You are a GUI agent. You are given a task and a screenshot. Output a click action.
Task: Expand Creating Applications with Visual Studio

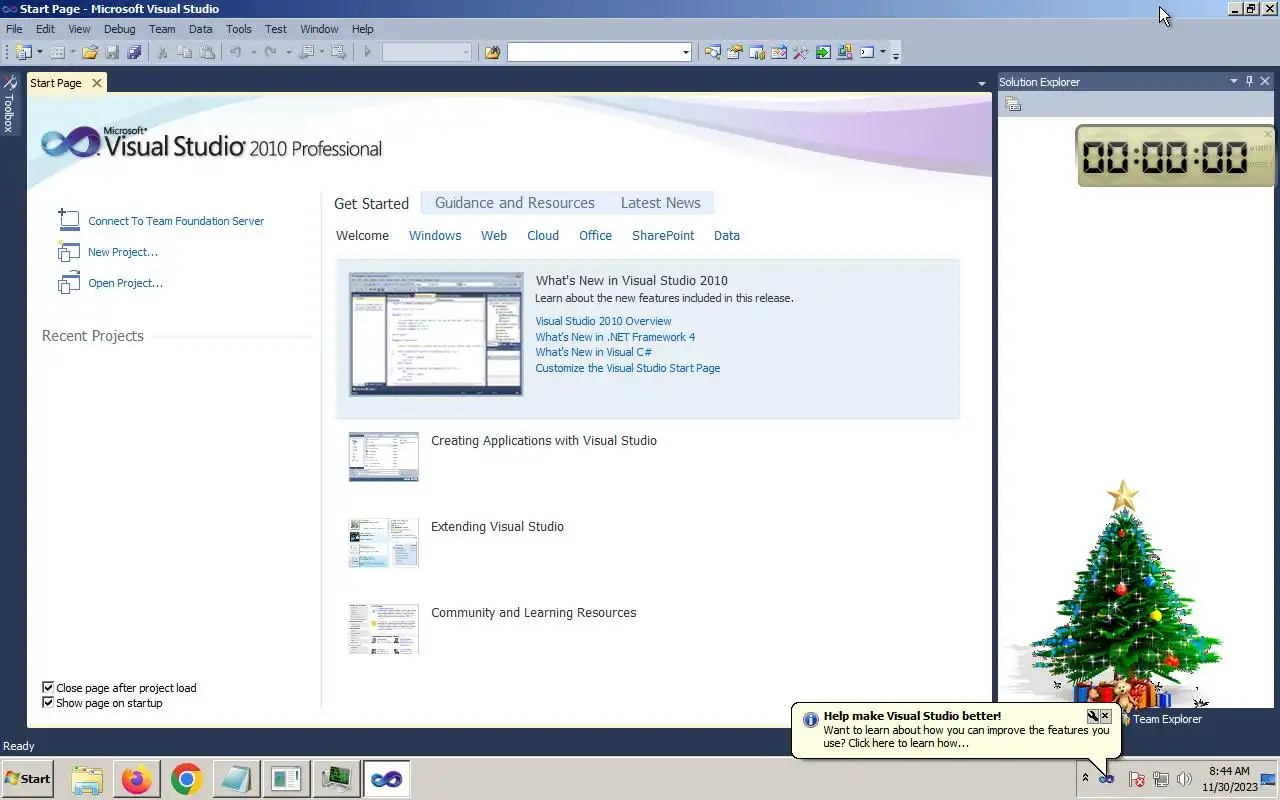click(543, 440)
